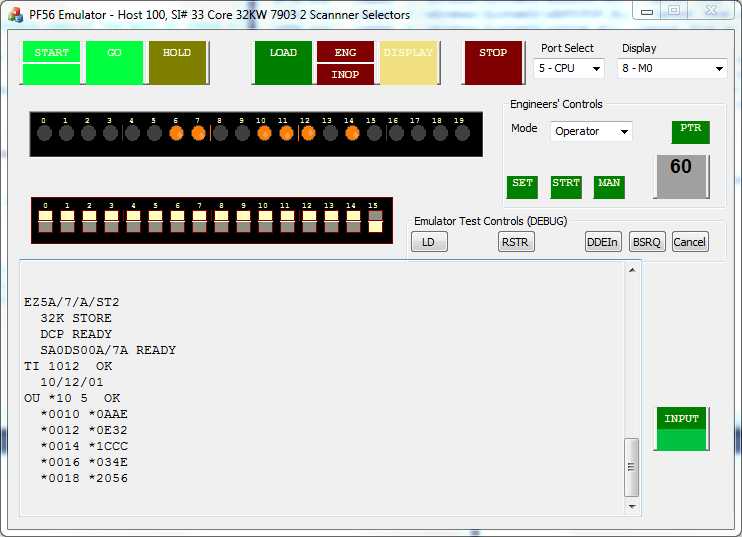Click the red INOP button

pyautogui.click(x=345, y=74)
